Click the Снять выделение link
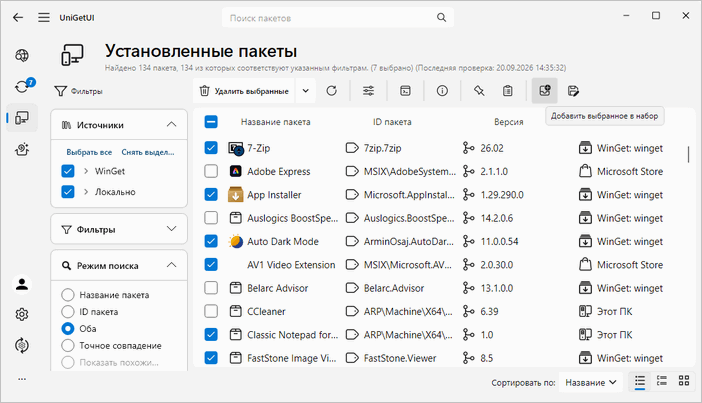The height and width of the screenshot is (403, 702). (x=148, y=152)
